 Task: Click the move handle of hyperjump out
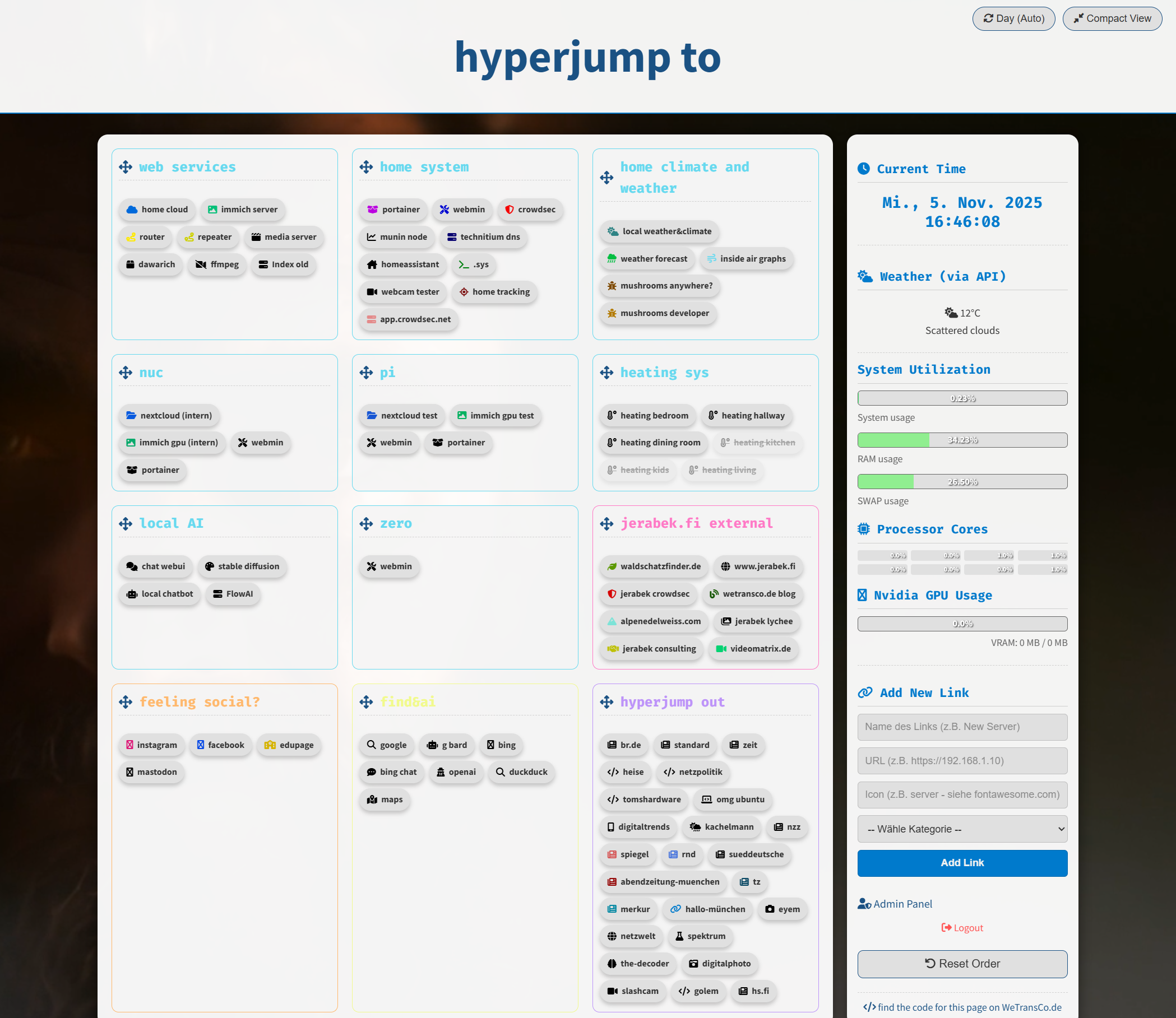(606, 702)
